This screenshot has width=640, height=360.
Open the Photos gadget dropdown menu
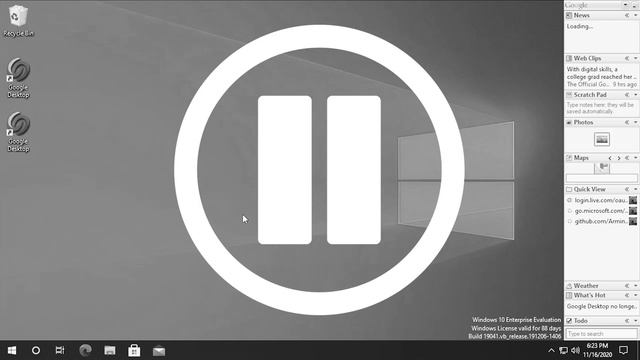tap(636, 122)
